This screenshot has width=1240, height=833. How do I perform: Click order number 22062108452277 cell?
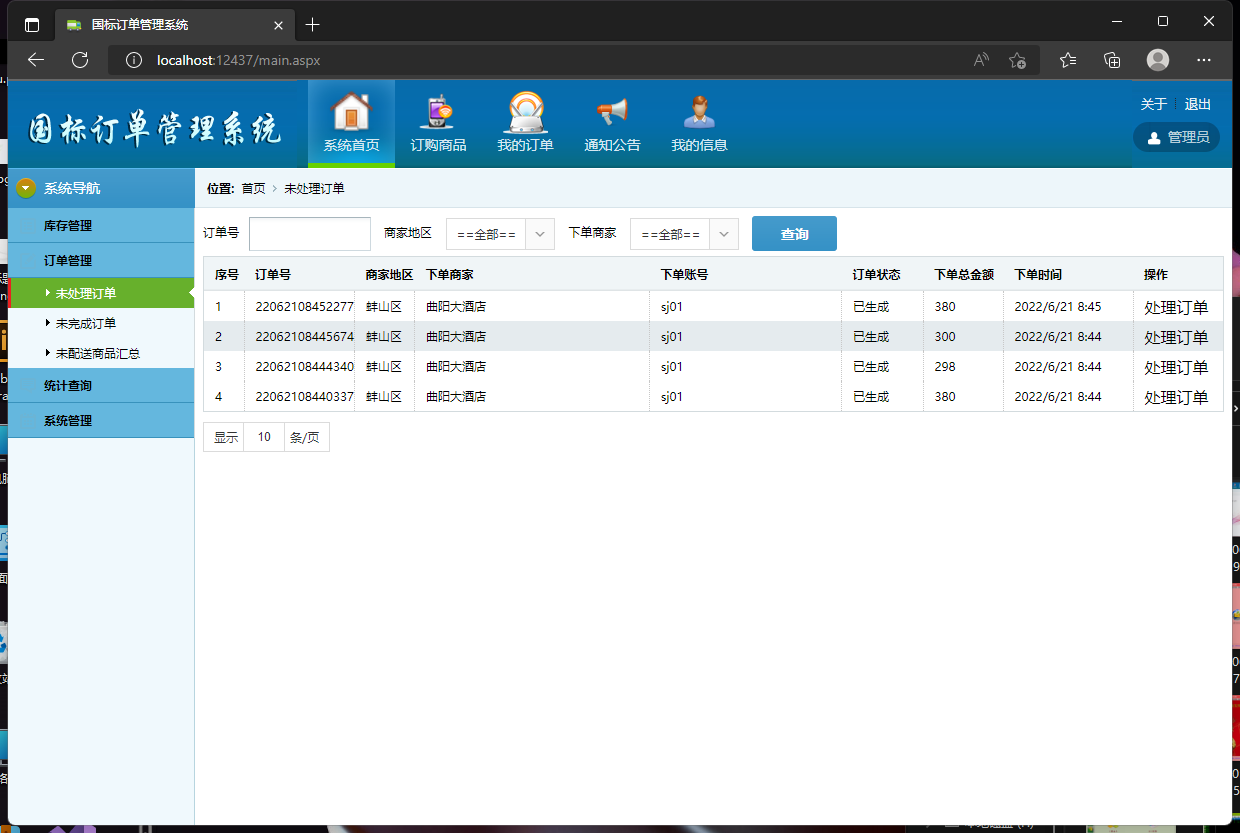pos(304,307)
